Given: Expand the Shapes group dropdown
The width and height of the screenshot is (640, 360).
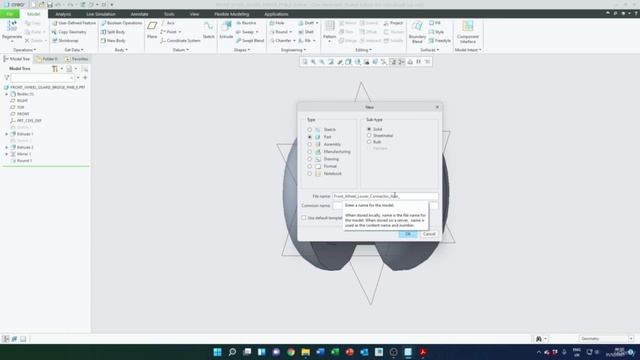Looking at the screenshot, I should point(242,50).
